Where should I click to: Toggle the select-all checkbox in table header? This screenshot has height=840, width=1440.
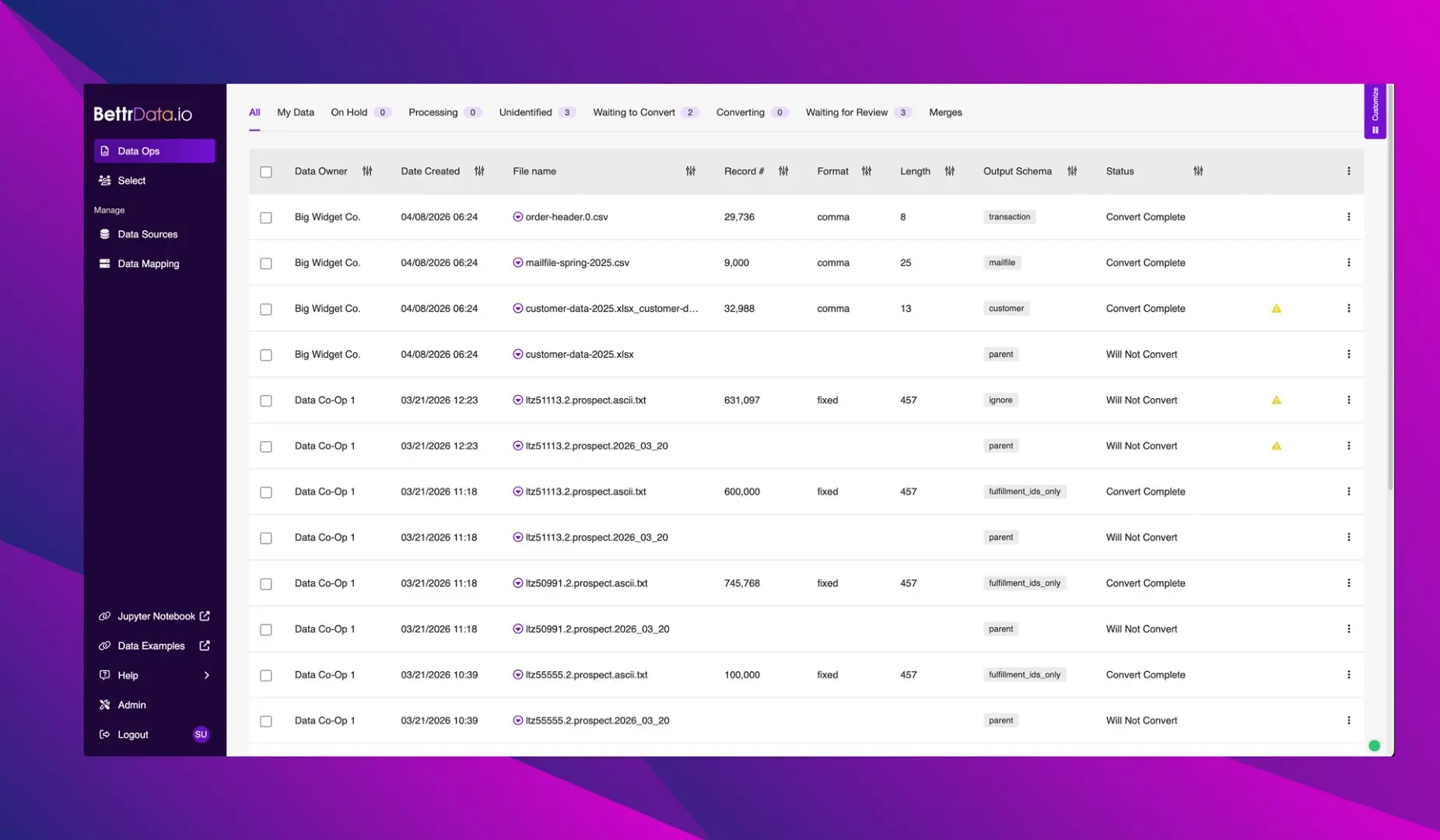click(266, 172)
